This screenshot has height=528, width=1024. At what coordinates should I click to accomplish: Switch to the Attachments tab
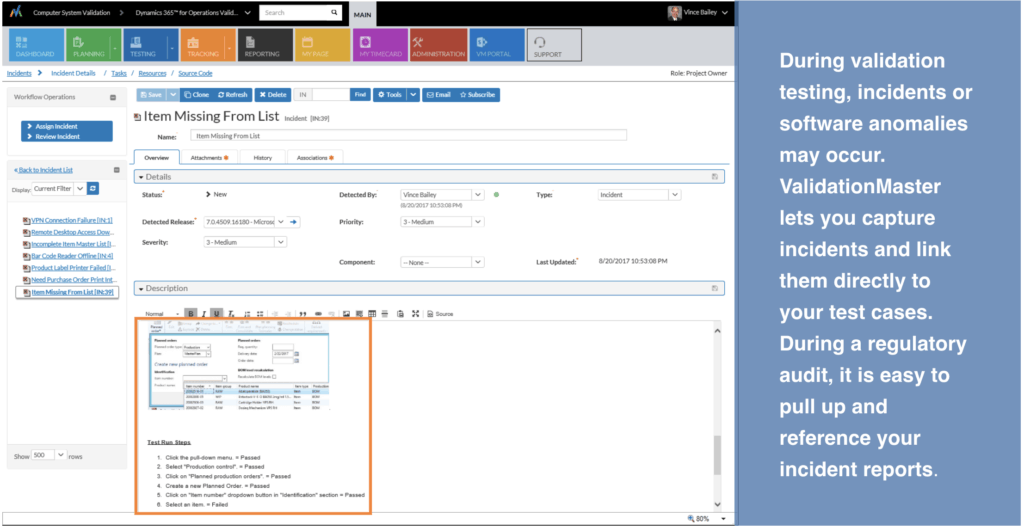click(209, 157)
